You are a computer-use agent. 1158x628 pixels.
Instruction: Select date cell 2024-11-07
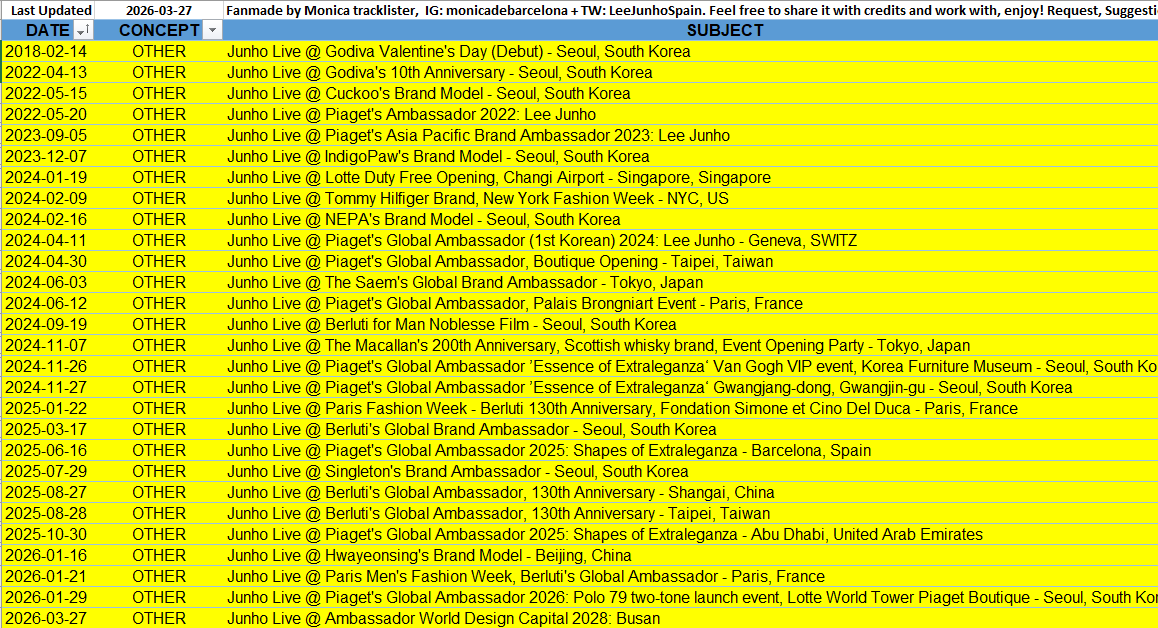coord(48,346)
